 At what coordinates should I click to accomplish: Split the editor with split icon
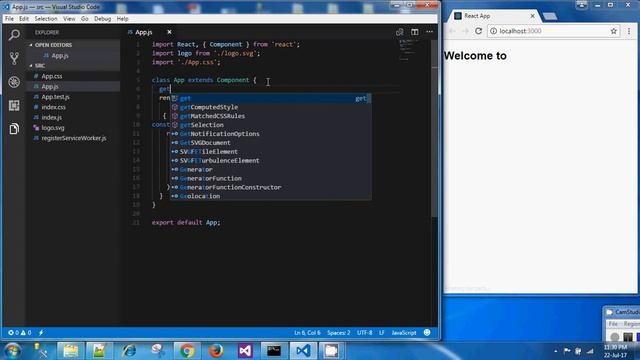415,32
